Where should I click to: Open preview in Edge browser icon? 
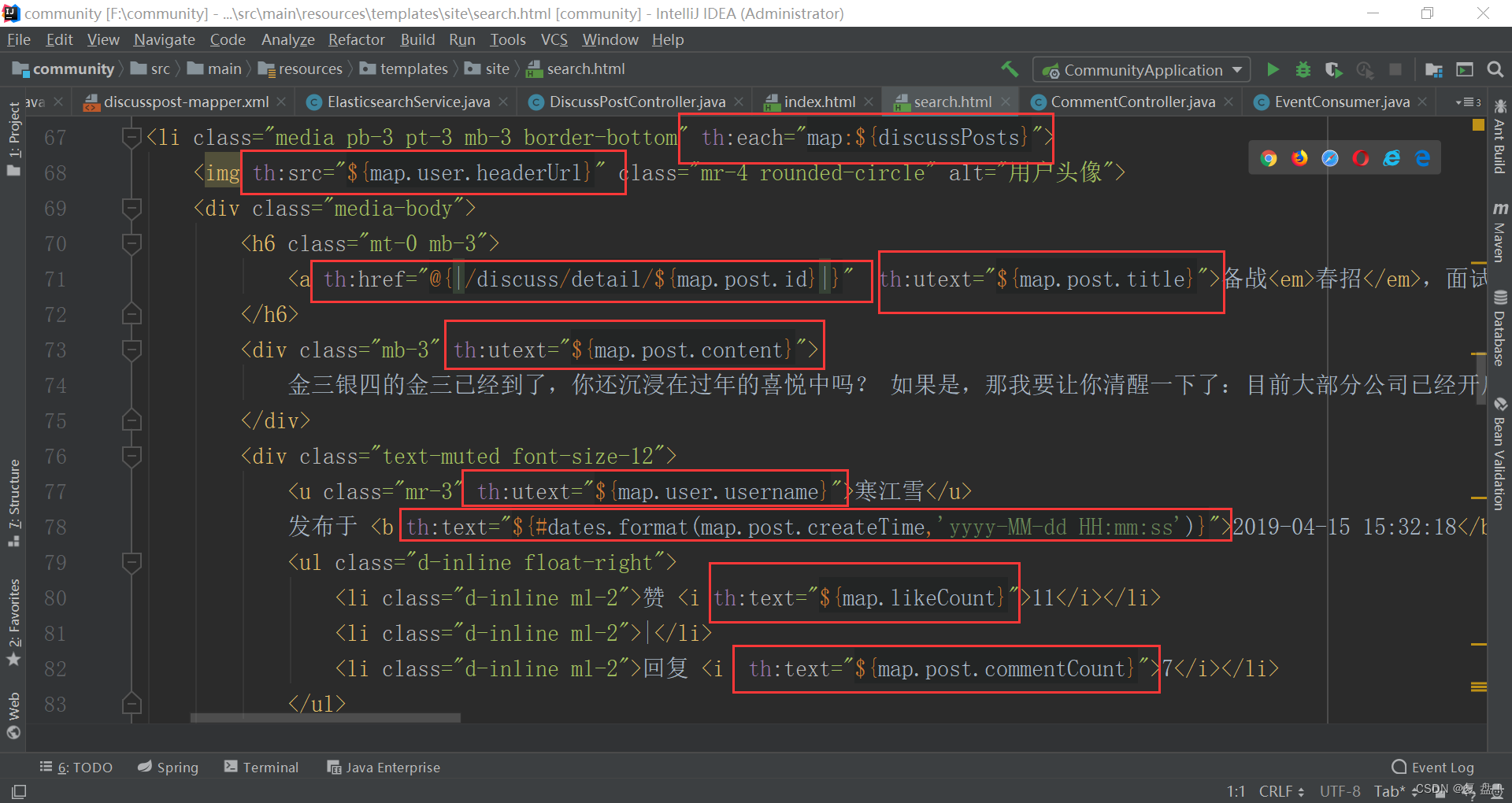coord(1422,158)
